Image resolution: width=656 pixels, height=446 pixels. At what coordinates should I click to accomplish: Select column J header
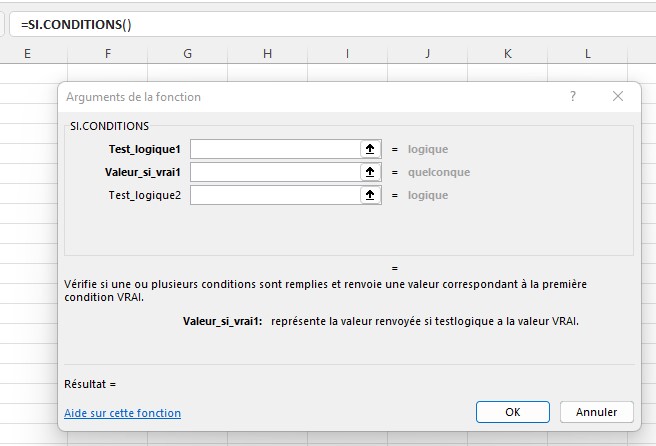tap(427, 53)
